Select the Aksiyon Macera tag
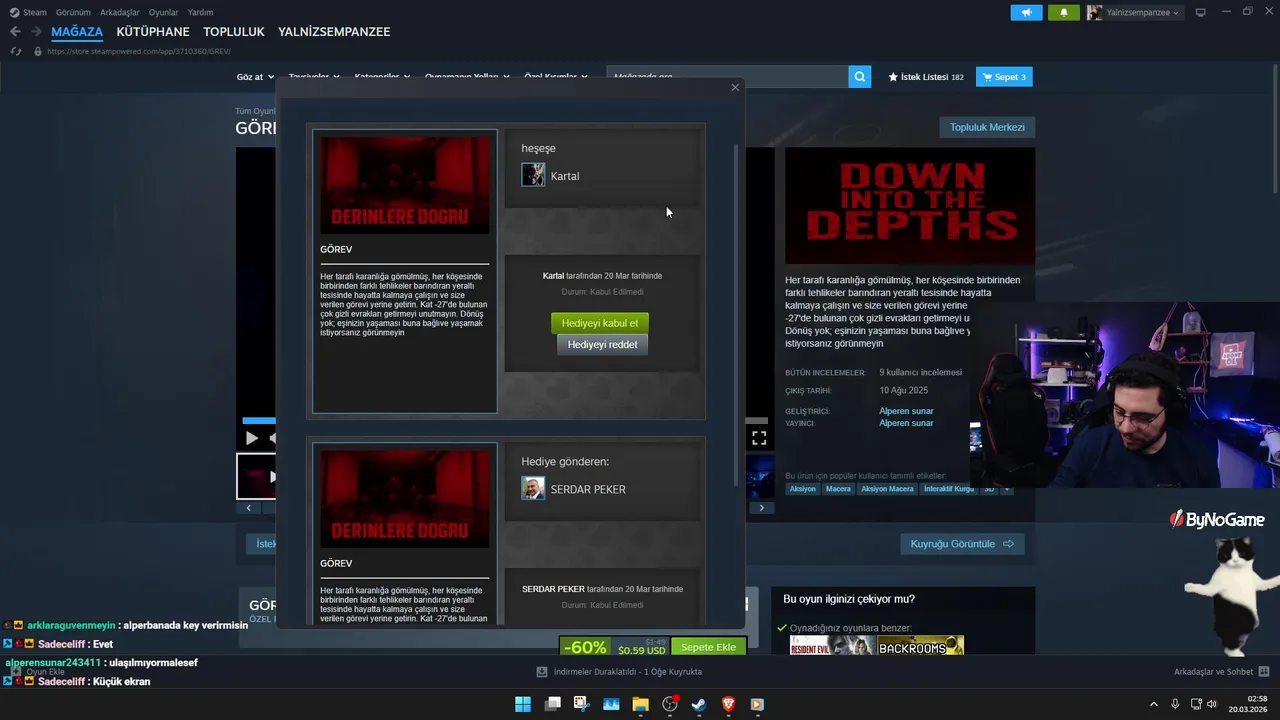Image resolution: width=1280 pixels, height=720 pixels. click(887, 489)
